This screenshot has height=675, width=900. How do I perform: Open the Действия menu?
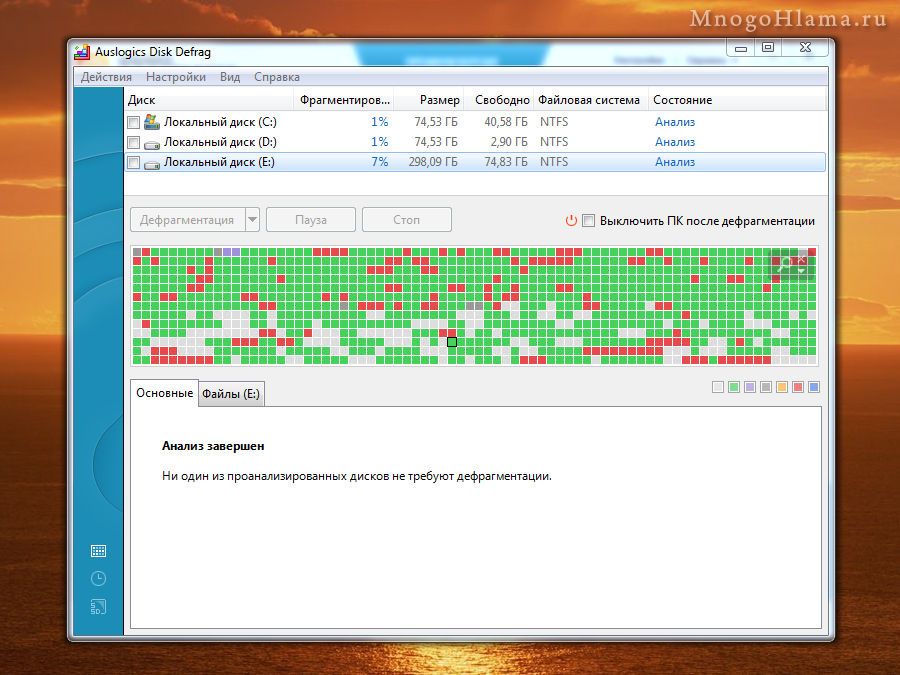tap(106, 77)
